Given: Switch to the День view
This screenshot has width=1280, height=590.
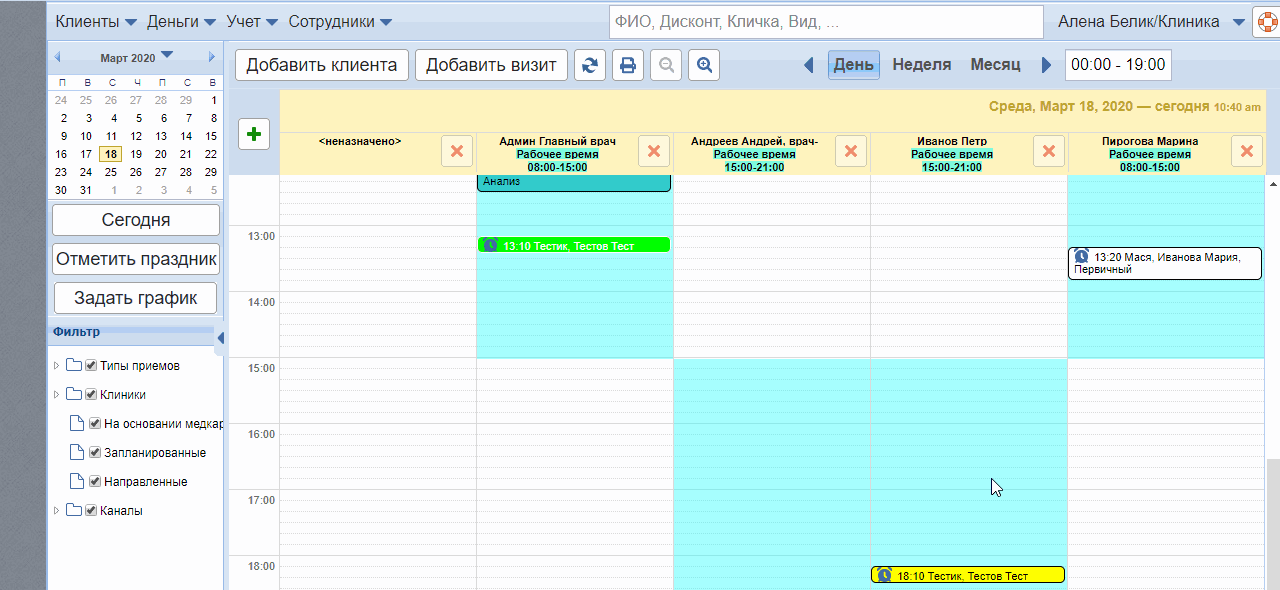Looking at the screenshot, I should [854, 65].
